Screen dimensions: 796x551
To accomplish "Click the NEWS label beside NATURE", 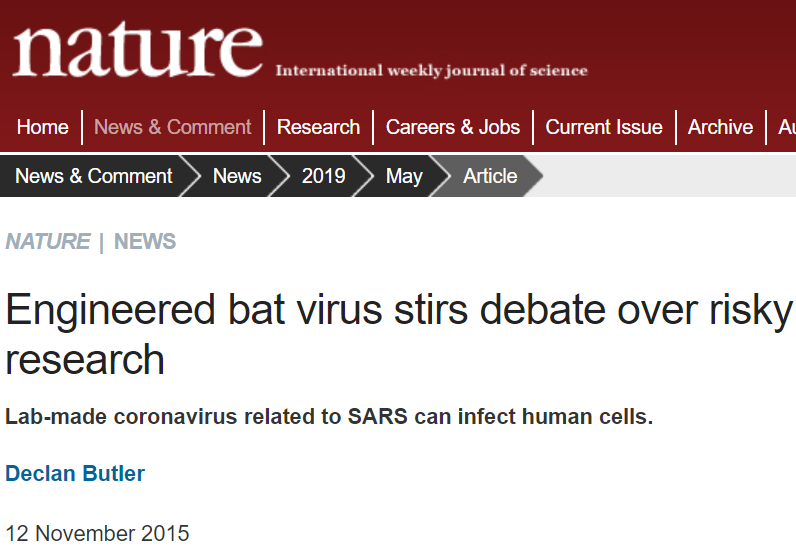I will click(x=145, y=241).
